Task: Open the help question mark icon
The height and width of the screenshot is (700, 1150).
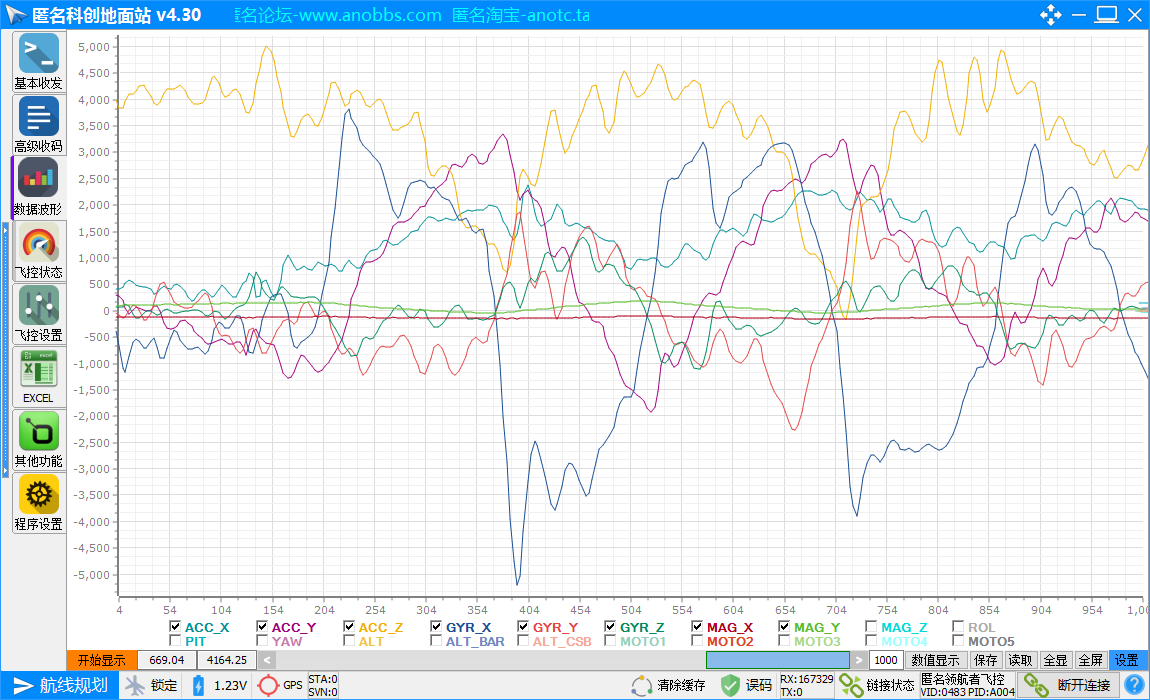Action: point(1134,685)
